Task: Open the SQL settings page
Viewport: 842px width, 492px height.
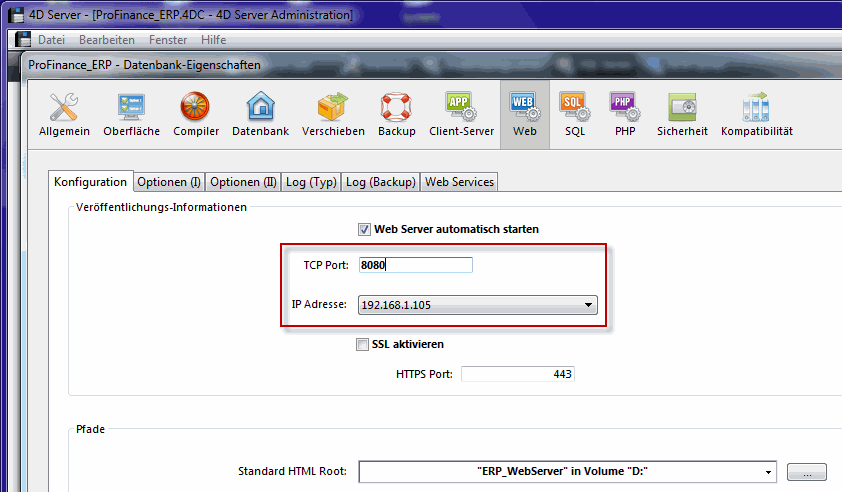Action: coord(574,114)
